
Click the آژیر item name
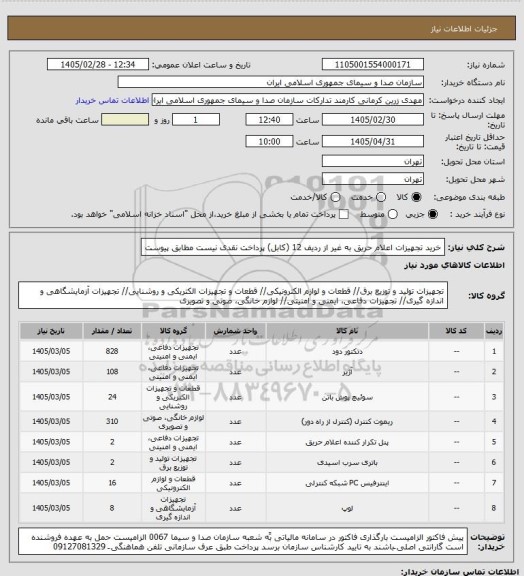(347, 372)
